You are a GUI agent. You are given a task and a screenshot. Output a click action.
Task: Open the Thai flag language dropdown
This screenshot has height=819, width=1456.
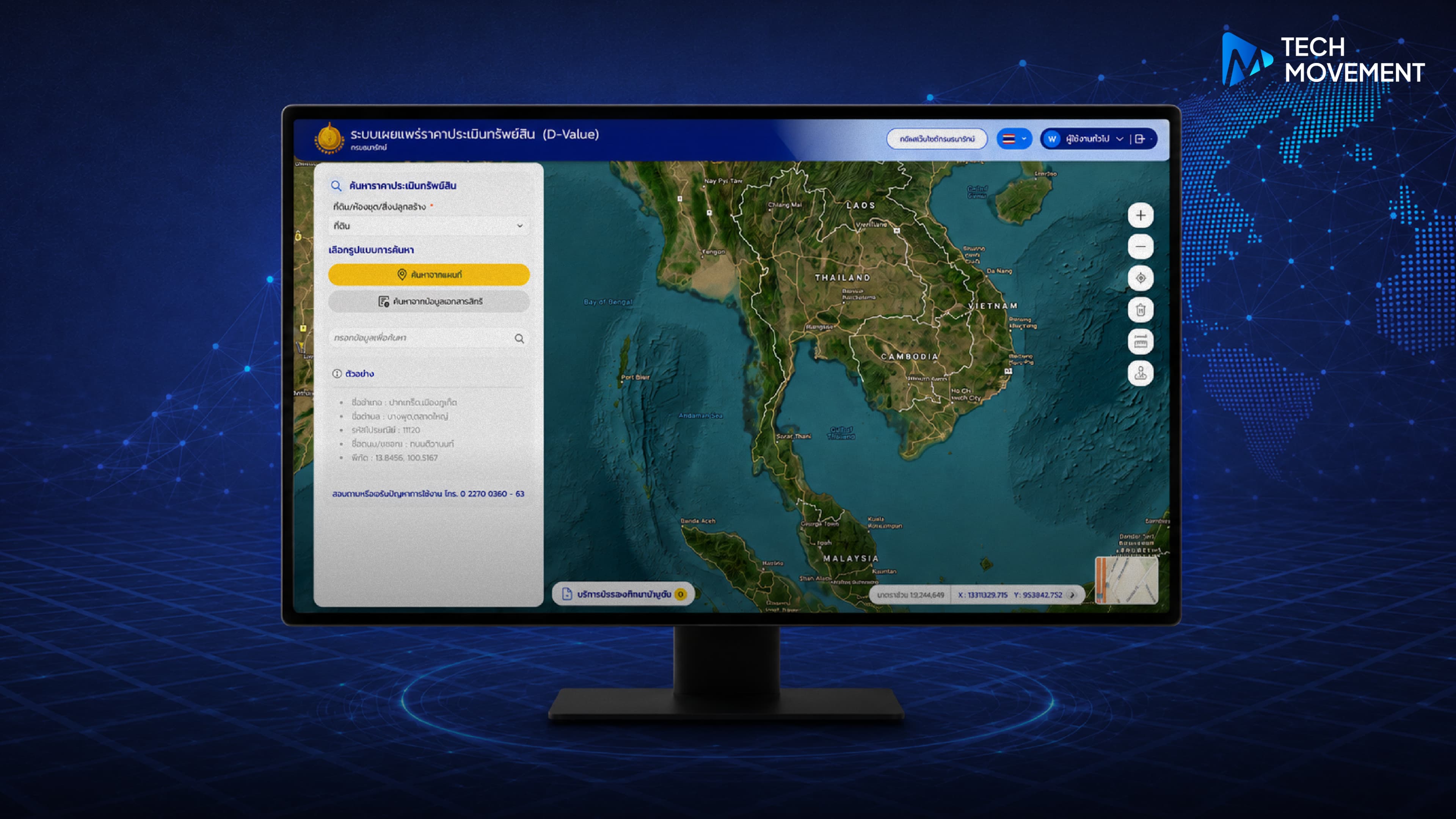[1014, 139]
